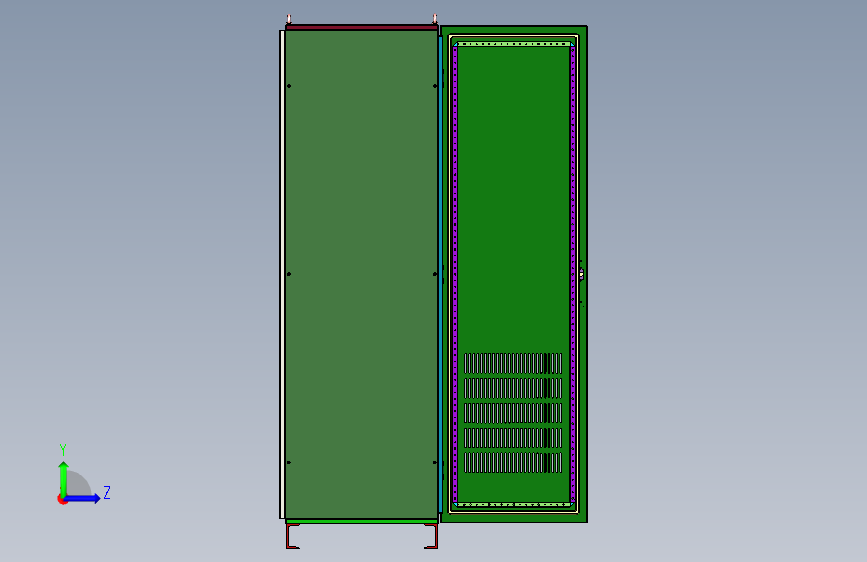867x562 pixels.
Task: Select the white panel edge on the cabinet's left
Action: pyautogui.click(x=282, y=274)
